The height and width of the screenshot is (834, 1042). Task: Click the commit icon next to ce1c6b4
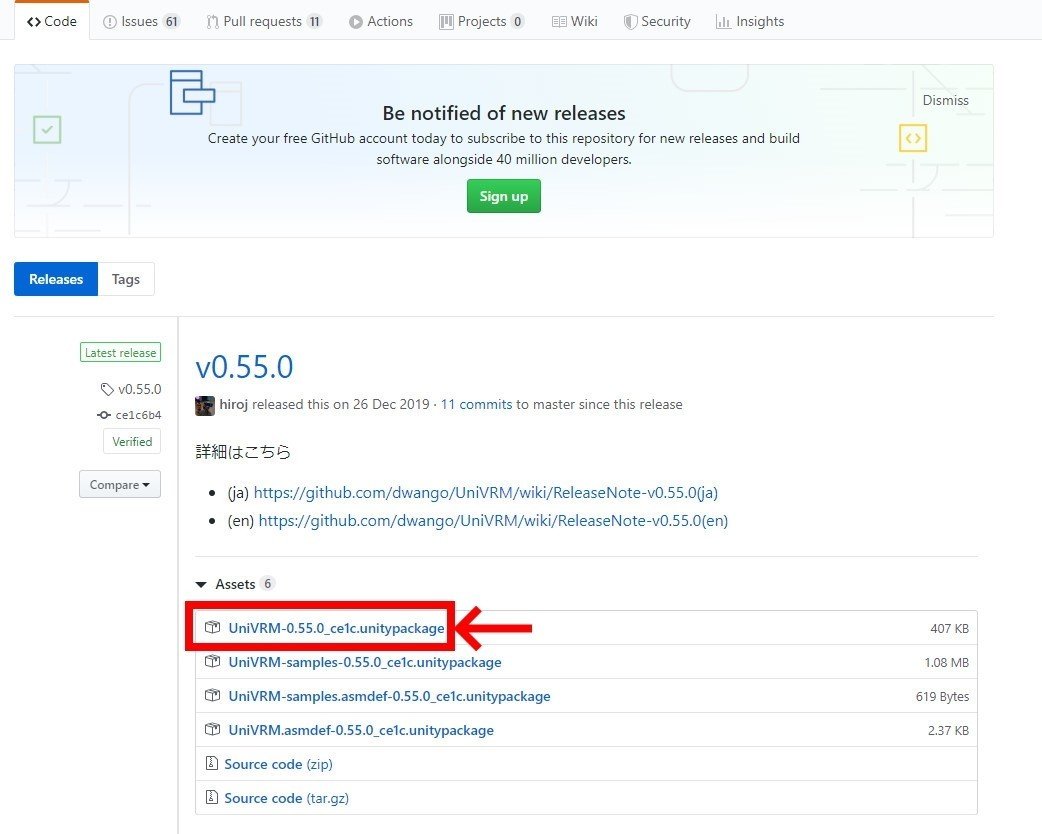104,415
